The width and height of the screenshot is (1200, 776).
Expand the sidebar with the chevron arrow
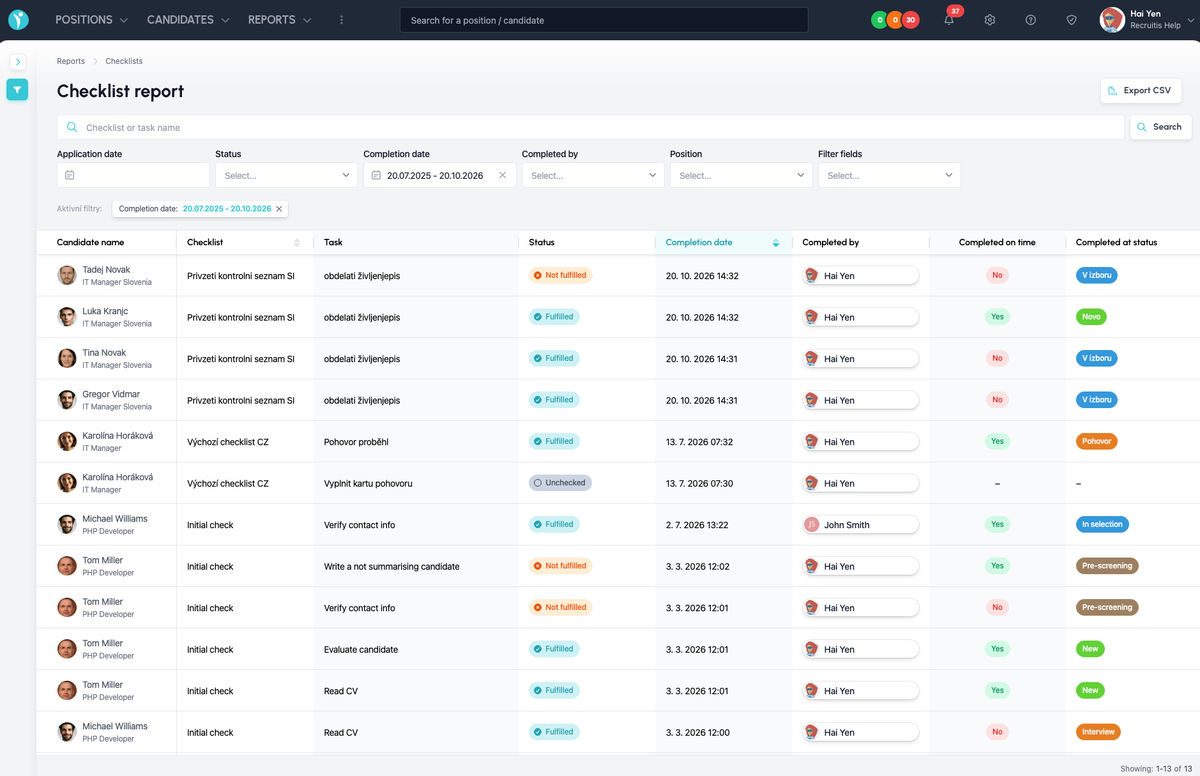pos(17,62)
